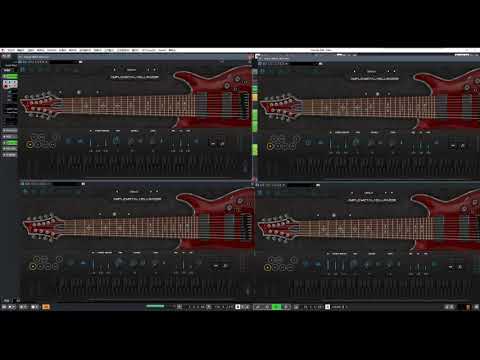Viewport: 480px width, 360px height.
Task: Click yellow-ringed round button in top-left plugin window
Action: [x=30, y=145]
